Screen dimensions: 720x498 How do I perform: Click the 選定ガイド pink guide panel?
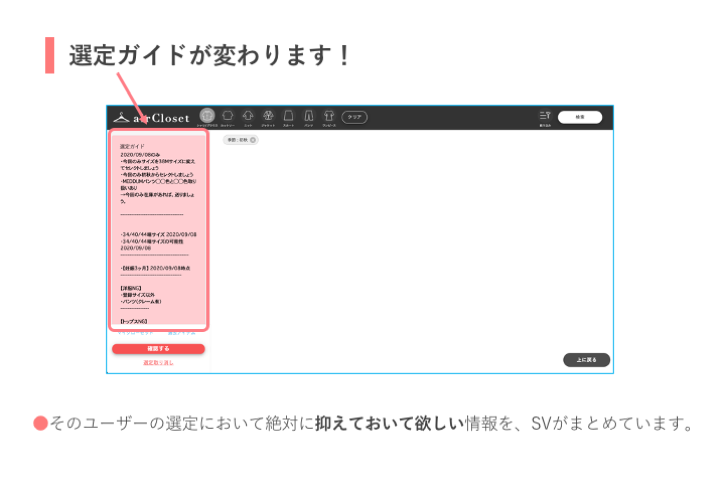(x=158, y=230)
